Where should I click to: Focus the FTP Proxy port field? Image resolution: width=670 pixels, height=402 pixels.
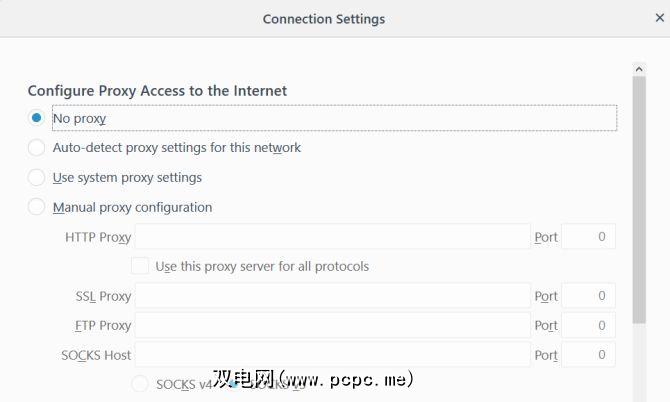tap(588, 325)
